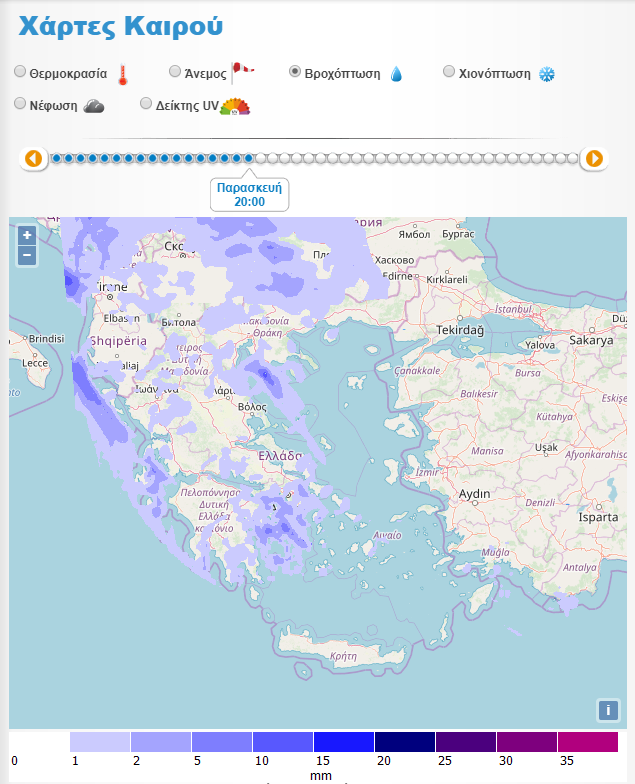
Task: Click the windsock wind icon
Action: tap(242, 74)
